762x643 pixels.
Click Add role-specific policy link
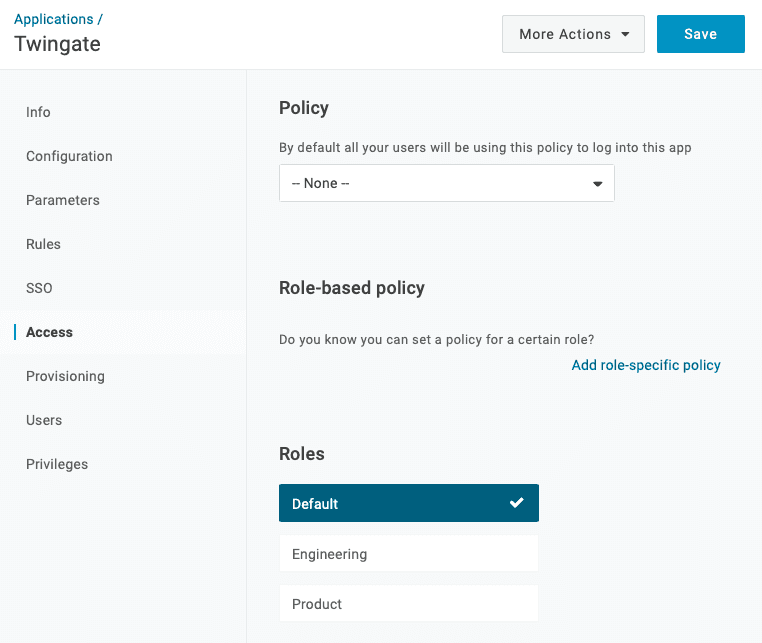(646, 365)
